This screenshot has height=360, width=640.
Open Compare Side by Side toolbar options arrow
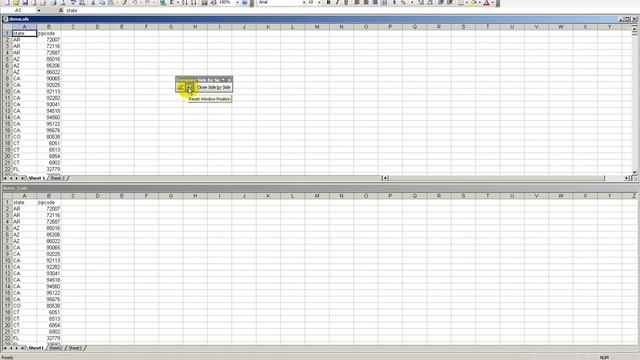coord(223,80)
